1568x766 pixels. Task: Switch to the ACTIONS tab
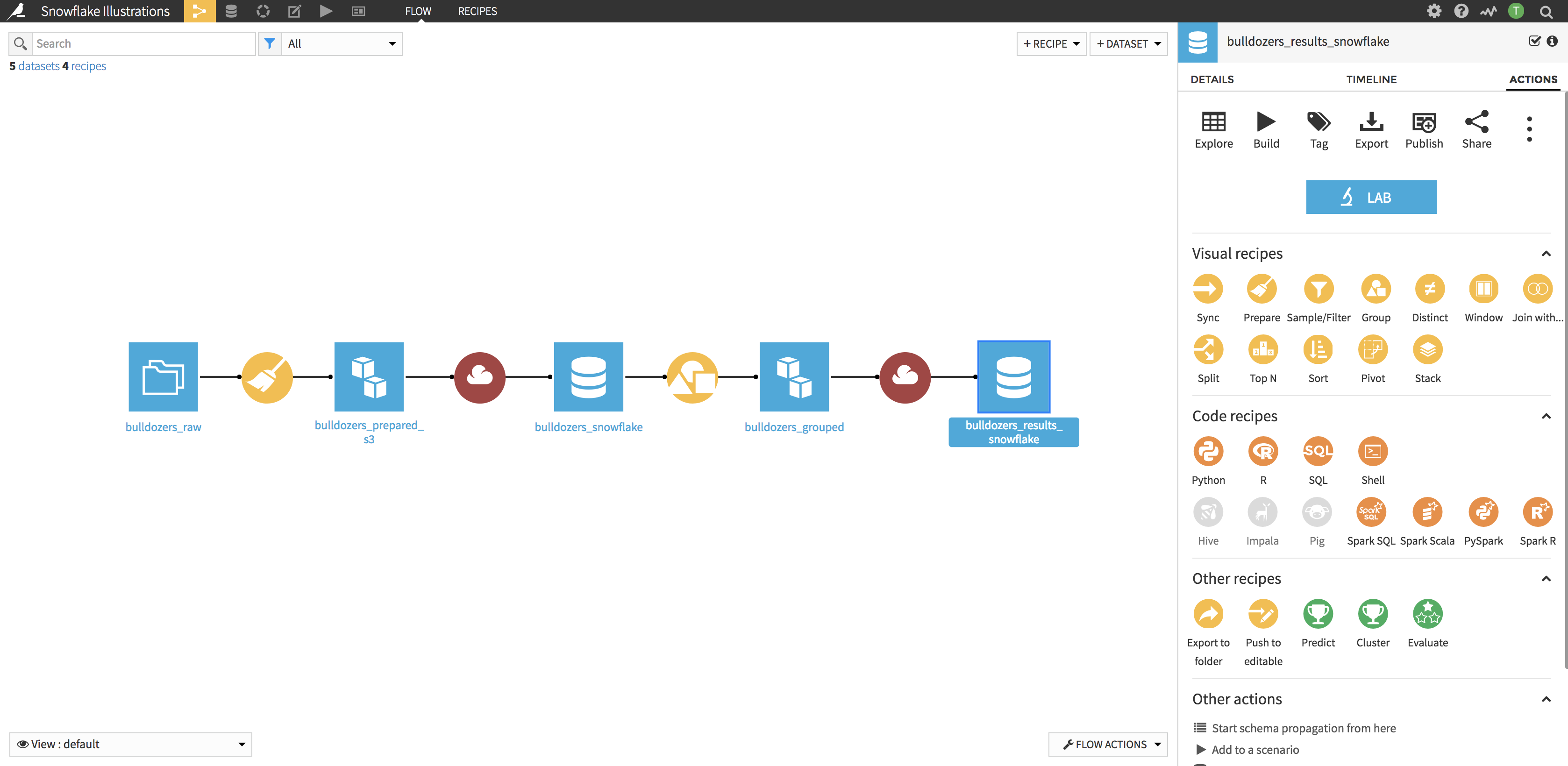tap(1532, 79)
